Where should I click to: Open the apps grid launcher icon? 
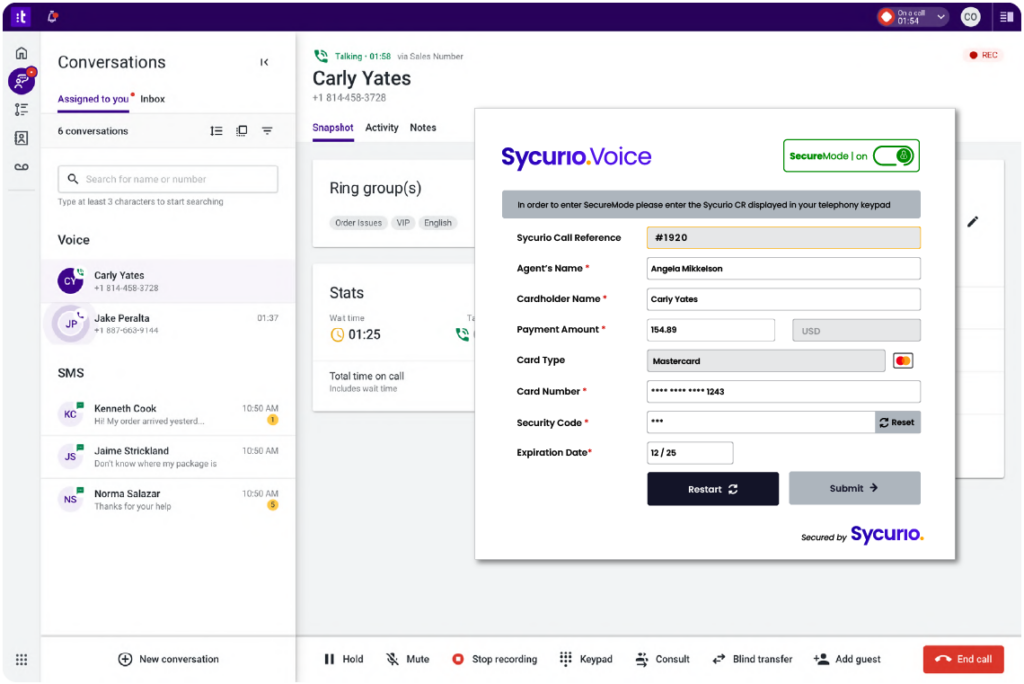point(22,659)
